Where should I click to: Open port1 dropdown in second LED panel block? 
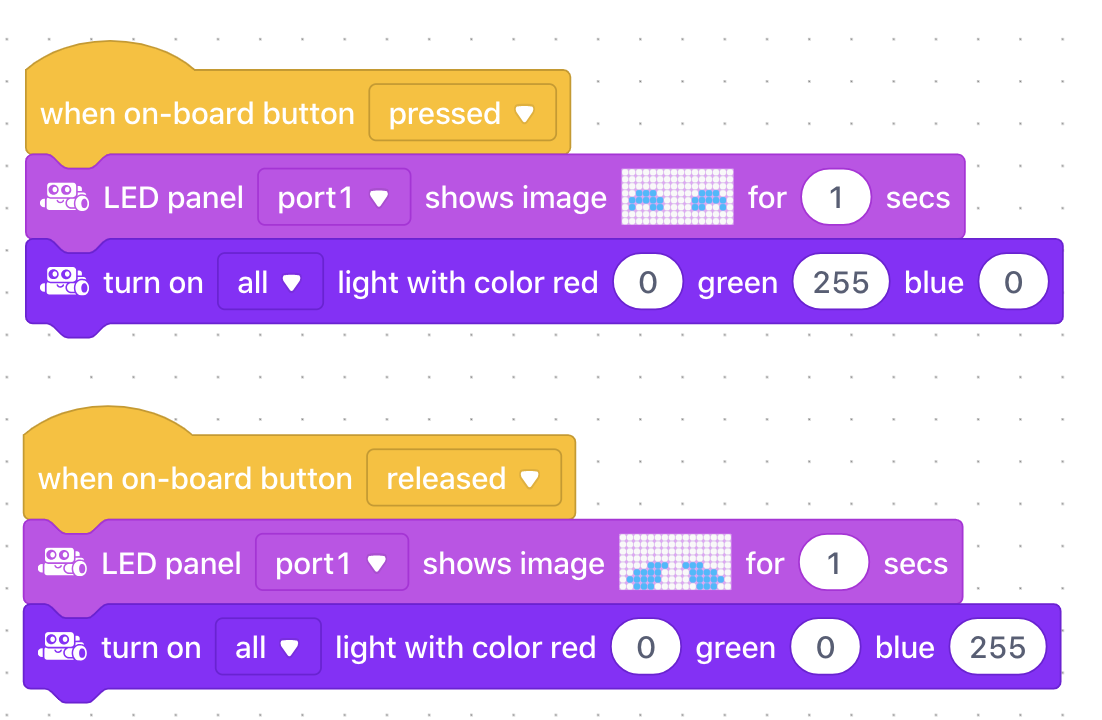[332, 562]
